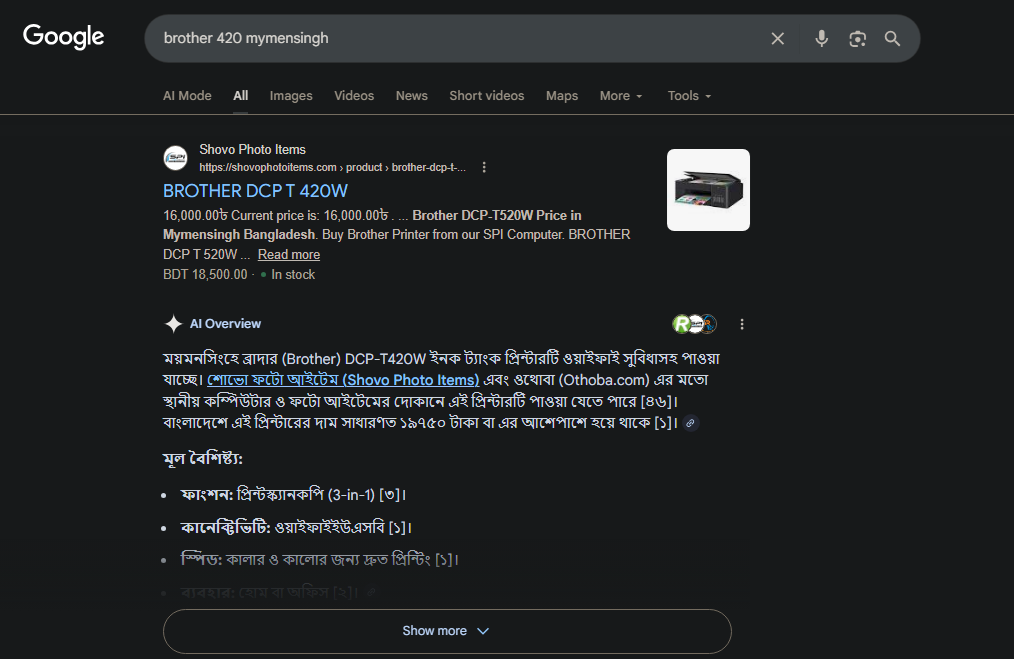
Task: Open the Maps results tab
Action: tap(562, 96)
